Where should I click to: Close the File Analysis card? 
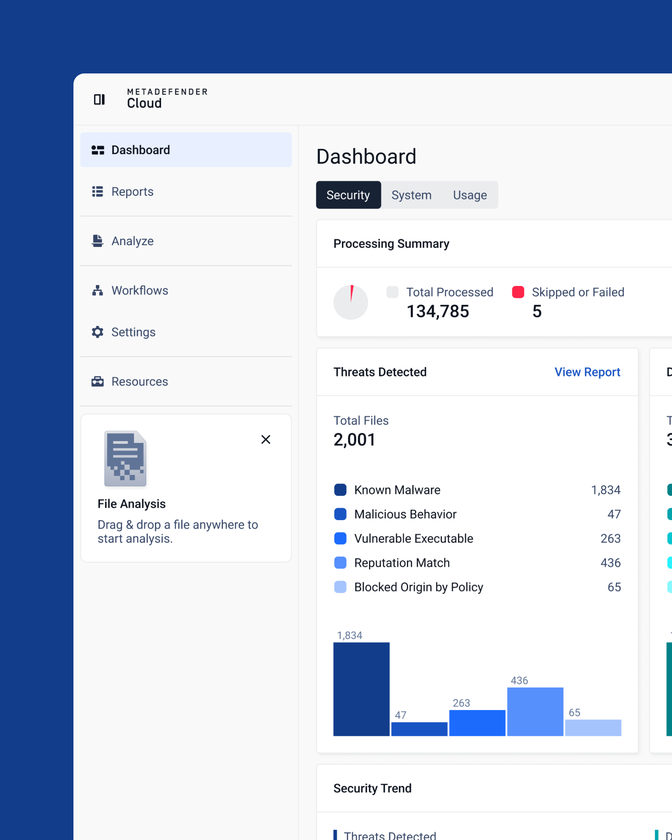pyautogui.click(x=266, y=439)
